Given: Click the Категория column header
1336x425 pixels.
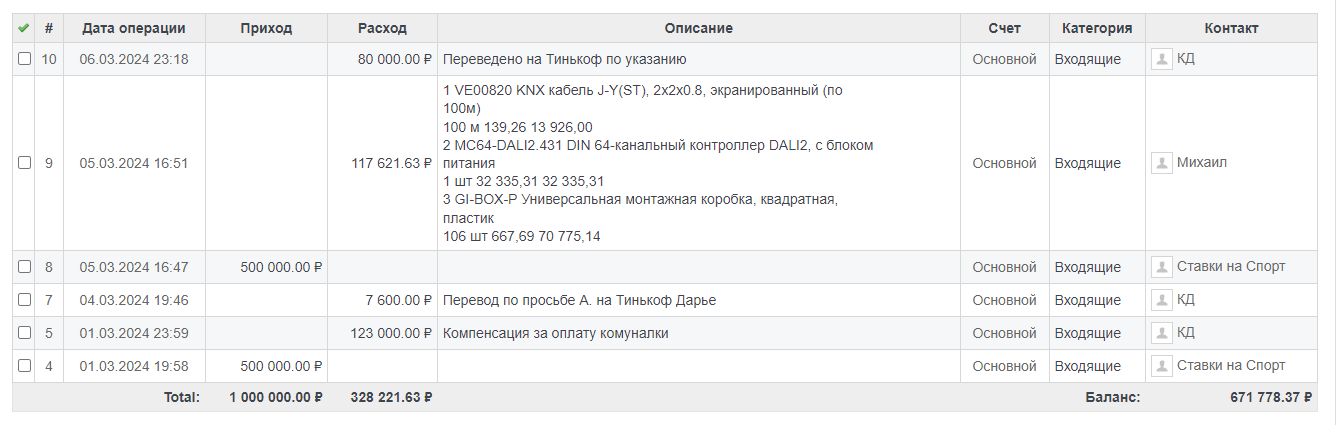Looking at the screenshot, I should (1097, 29).
